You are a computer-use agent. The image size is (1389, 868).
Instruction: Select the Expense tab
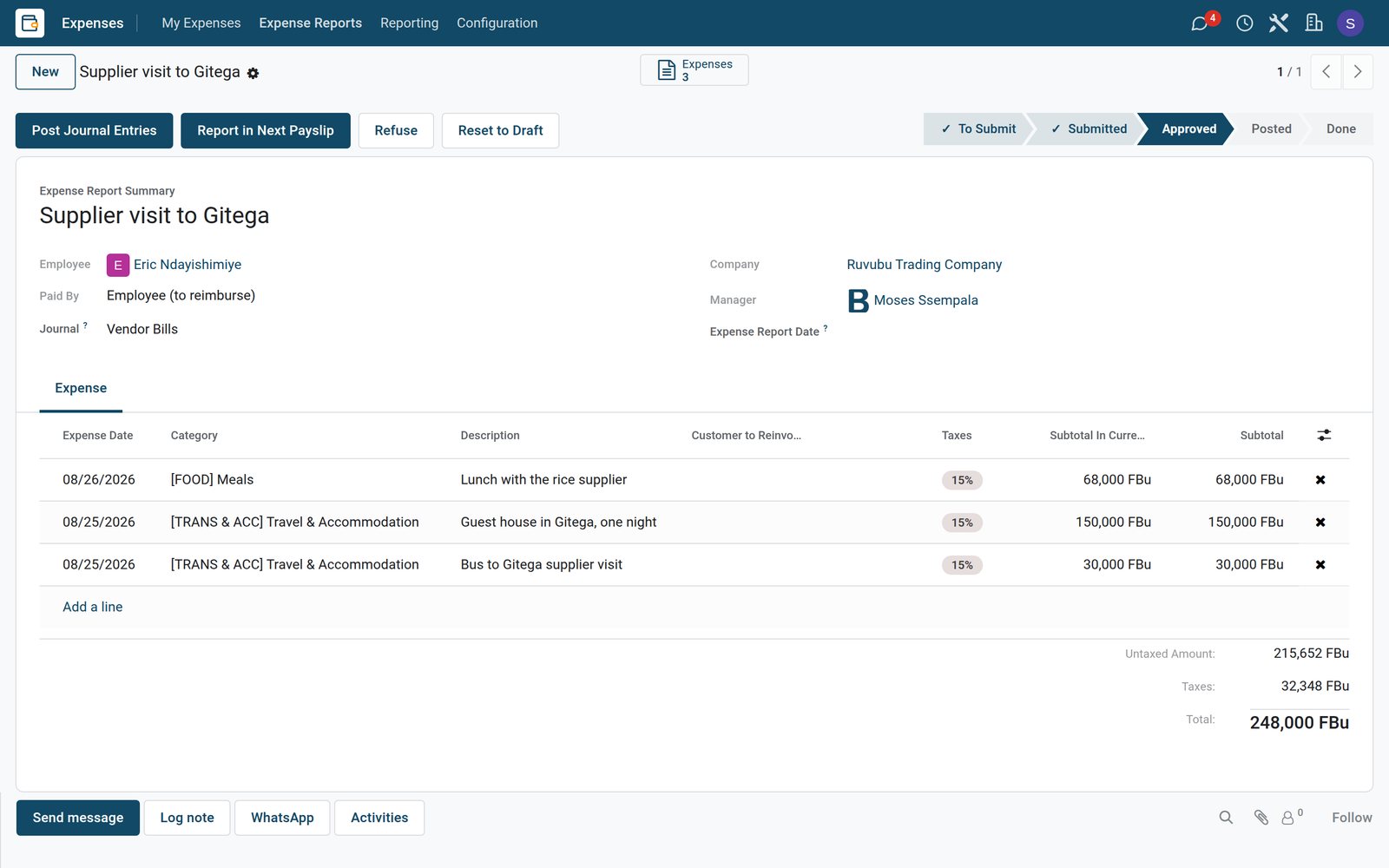[81, 388]
